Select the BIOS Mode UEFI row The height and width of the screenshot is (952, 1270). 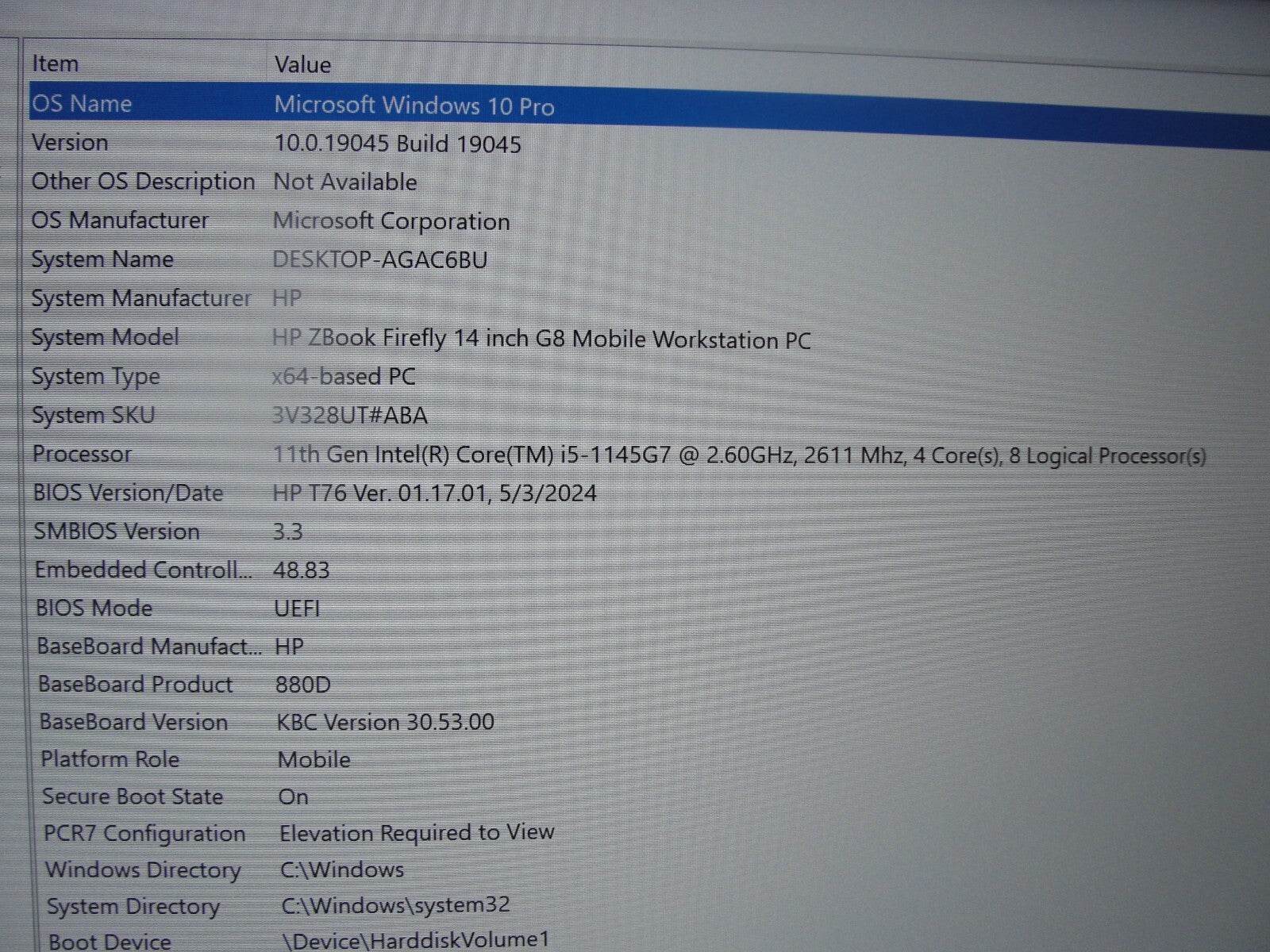(238, 608)
